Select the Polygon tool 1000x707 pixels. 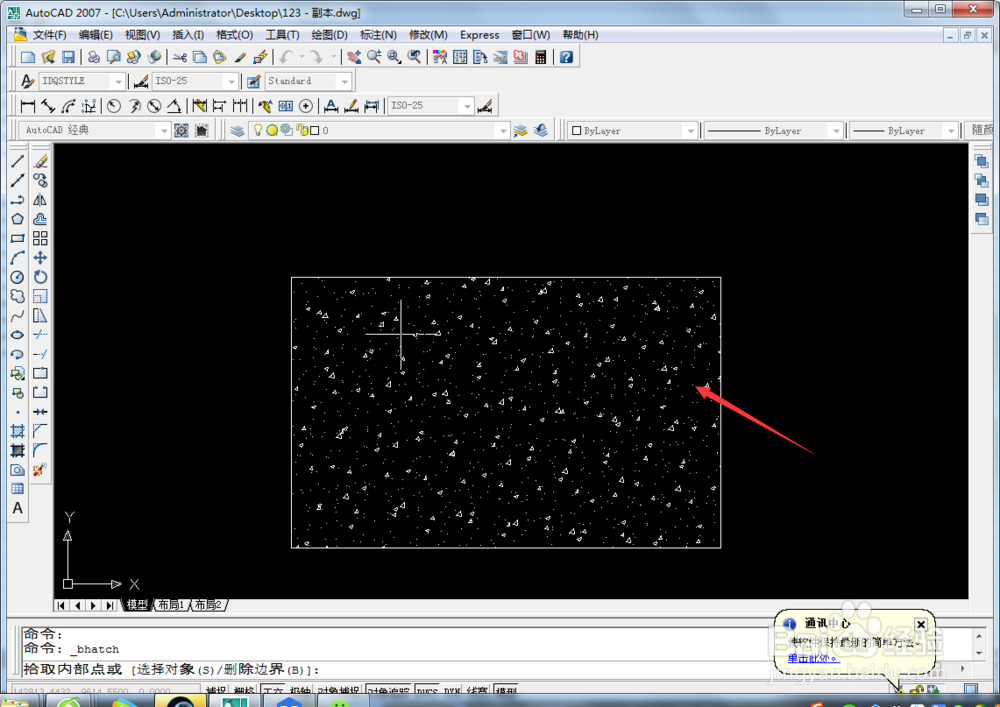17,219
